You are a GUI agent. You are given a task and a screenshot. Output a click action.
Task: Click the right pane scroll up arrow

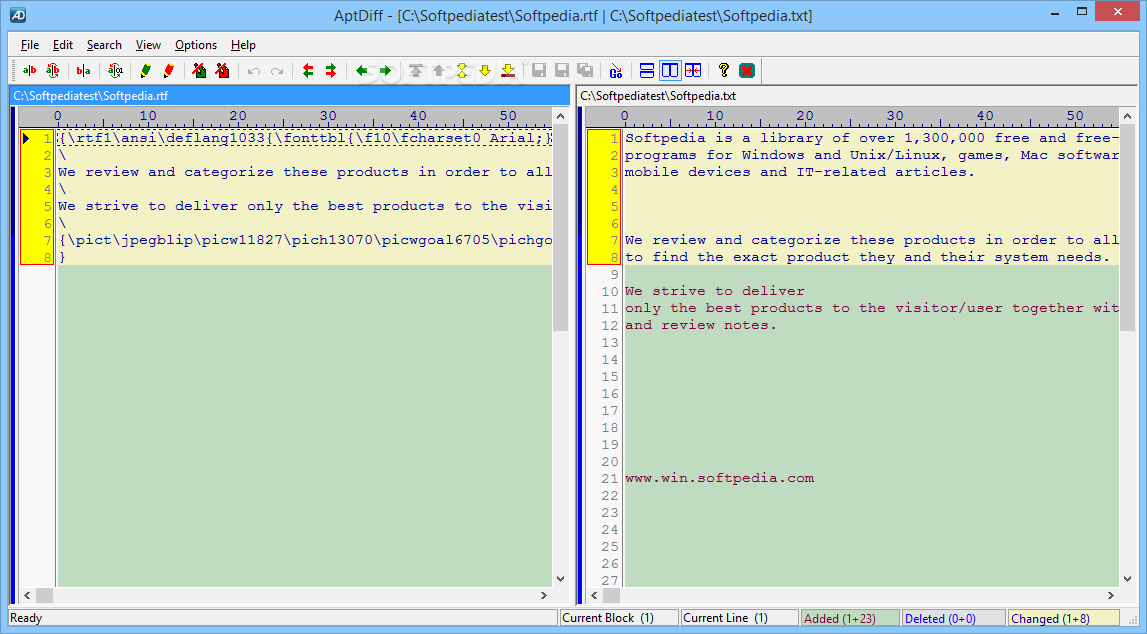pos(1127,116)
